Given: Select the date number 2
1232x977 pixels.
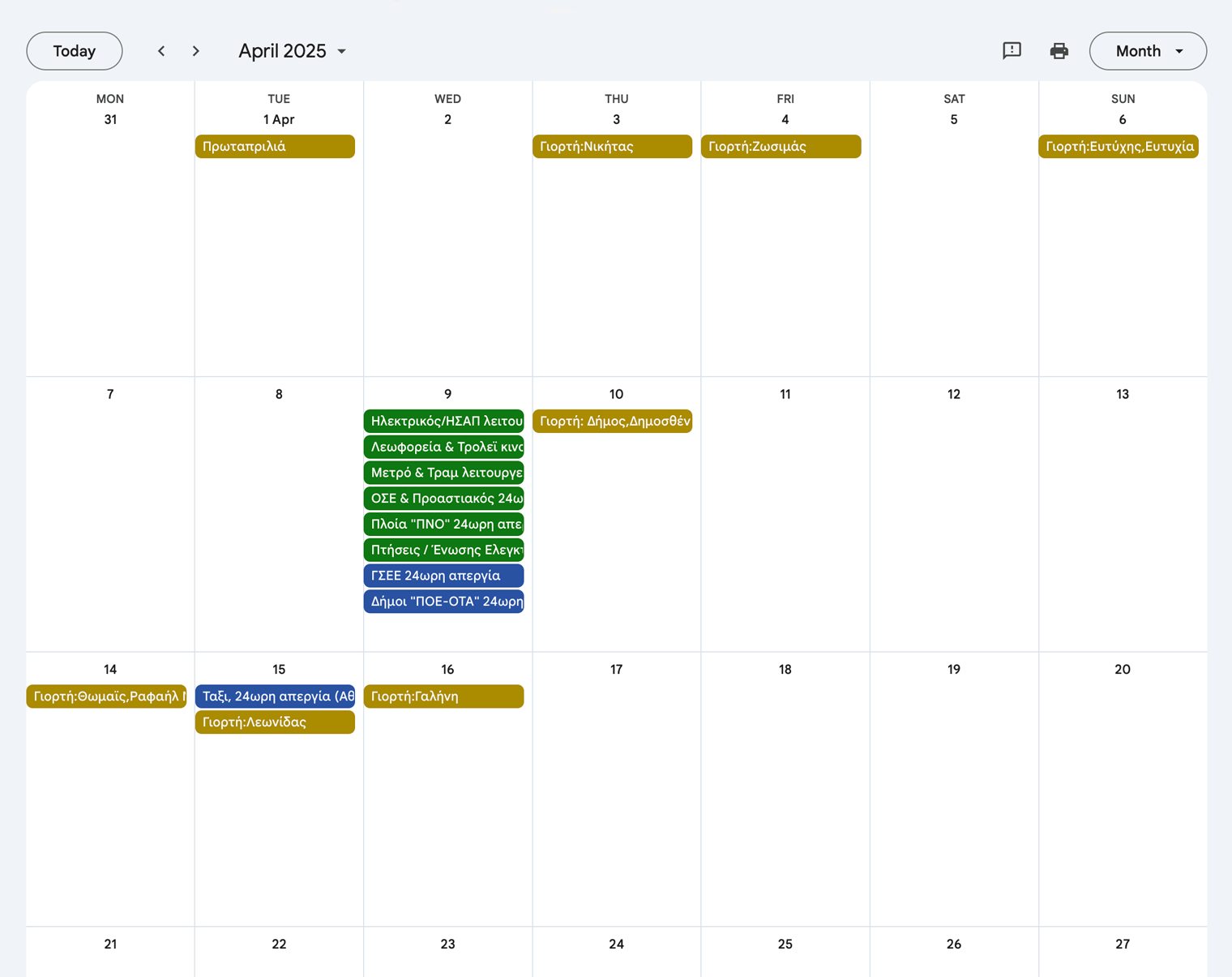Looking at the screenshot, I should tap(447, 120).
